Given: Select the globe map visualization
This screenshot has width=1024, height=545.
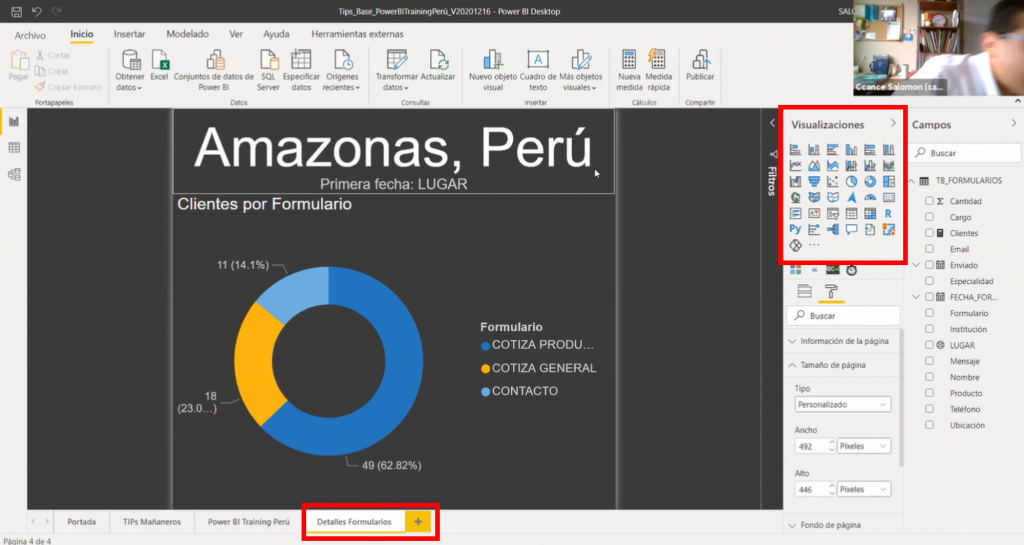Looking at the screenshot, I should pos(795,197).
